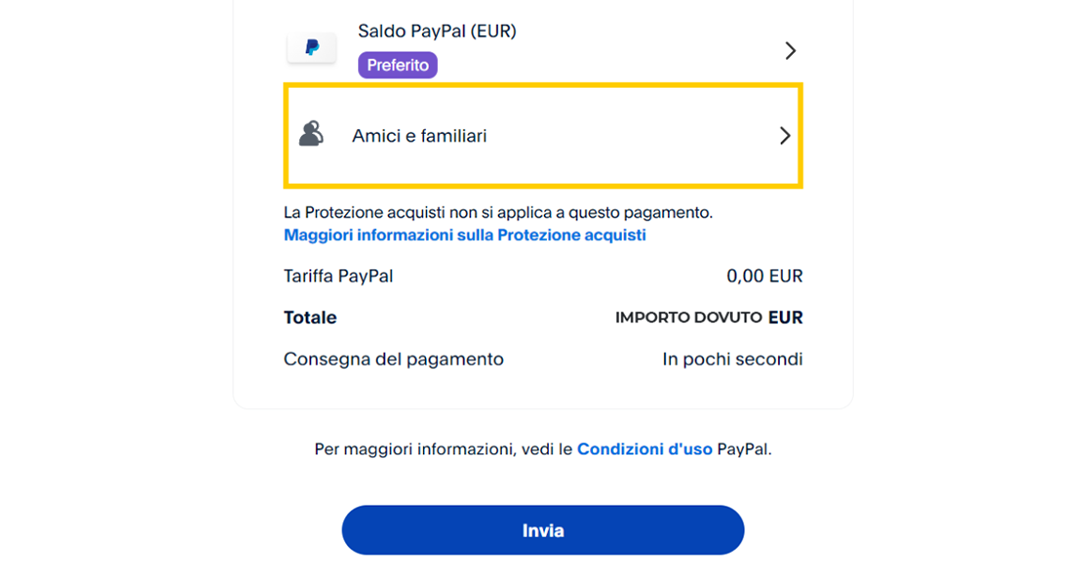Click the Protezione acquisti non si applica notice

tap(498, 212)
